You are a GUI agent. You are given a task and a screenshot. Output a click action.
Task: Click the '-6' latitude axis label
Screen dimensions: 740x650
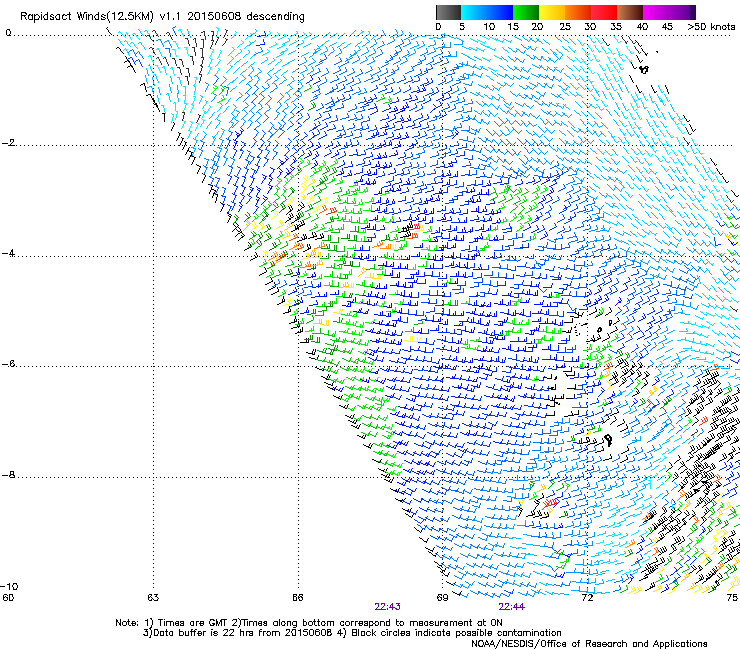(8, 363)
